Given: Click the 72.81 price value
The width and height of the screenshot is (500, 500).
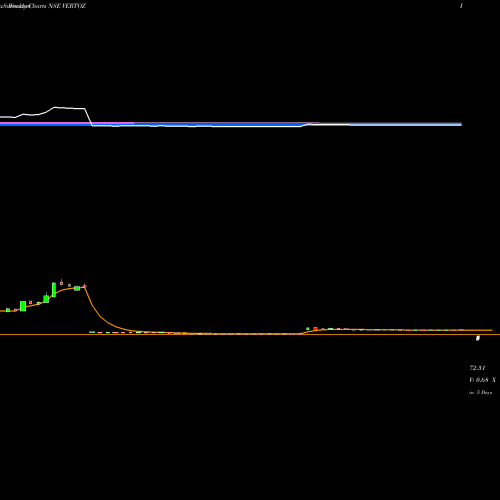Looking at the screenshot, I should (x=477, y=368).
